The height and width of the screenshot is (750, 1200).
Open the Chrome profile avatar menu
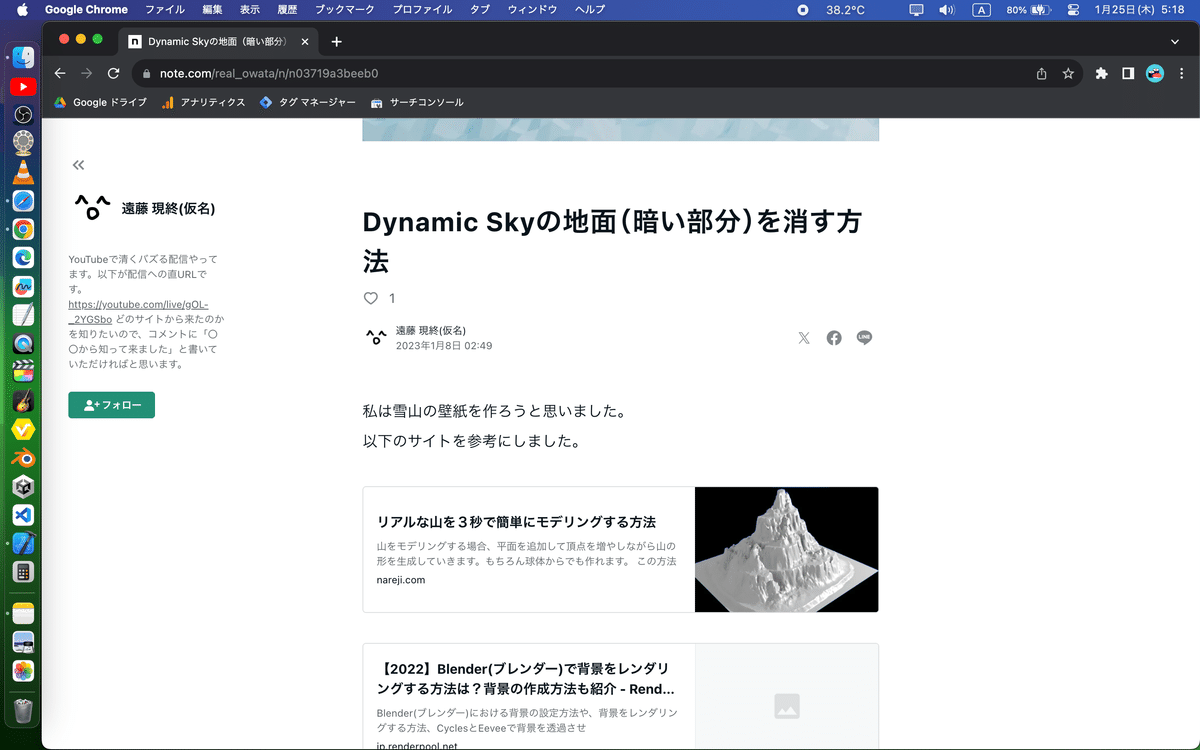point(1155,73)
